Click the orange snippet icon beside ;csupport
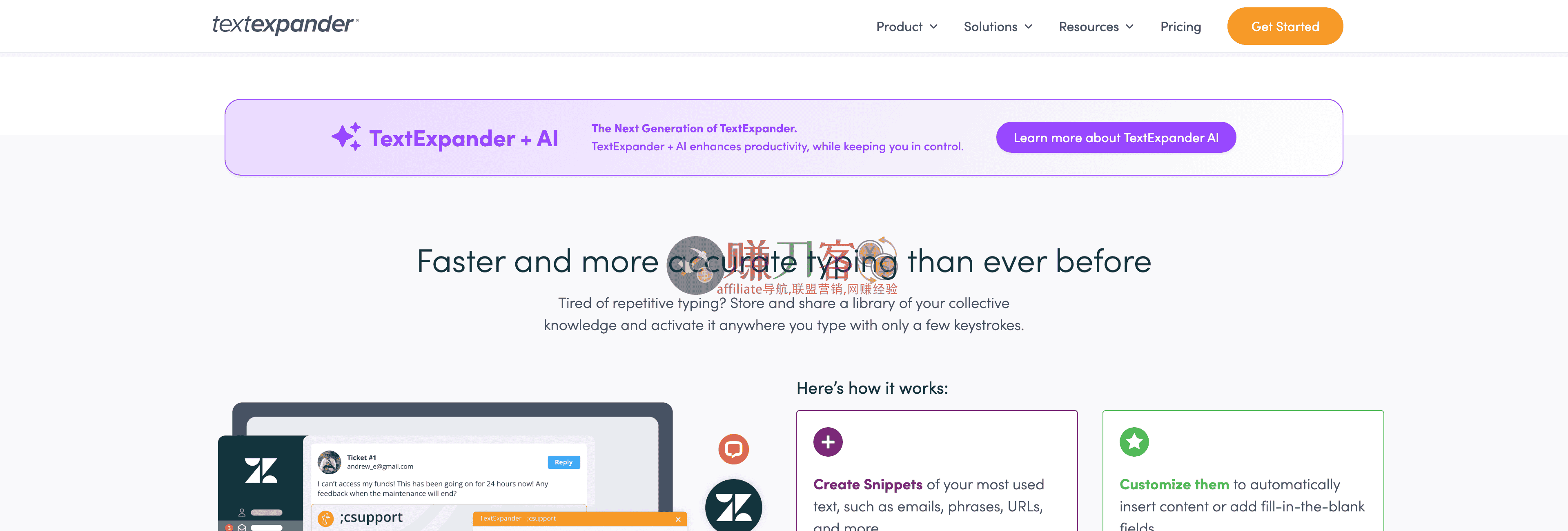Viewport: 1568px width, 531px height. click(326, 518)
